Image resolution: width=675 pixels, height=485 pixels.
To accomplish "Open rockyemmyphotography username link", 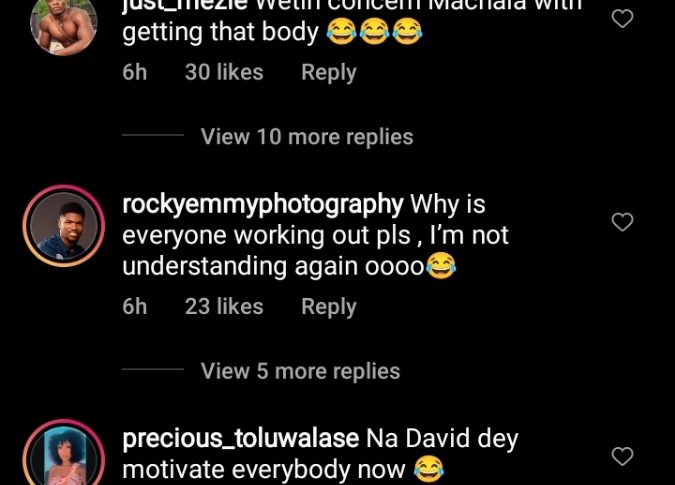I will [262, 205].
